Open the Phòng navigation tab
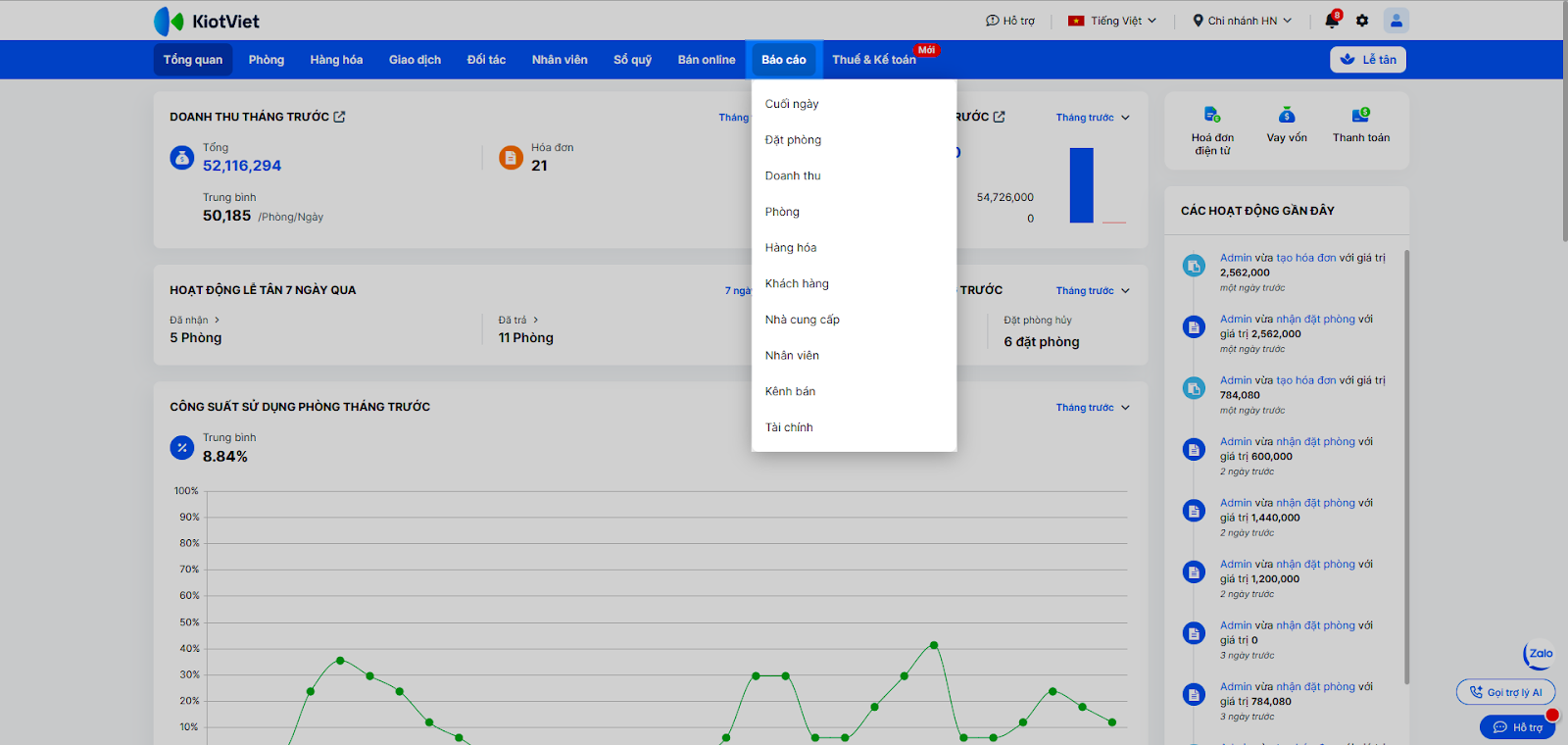The width and height of the screenshot is (1568, 745). (267, 60)
